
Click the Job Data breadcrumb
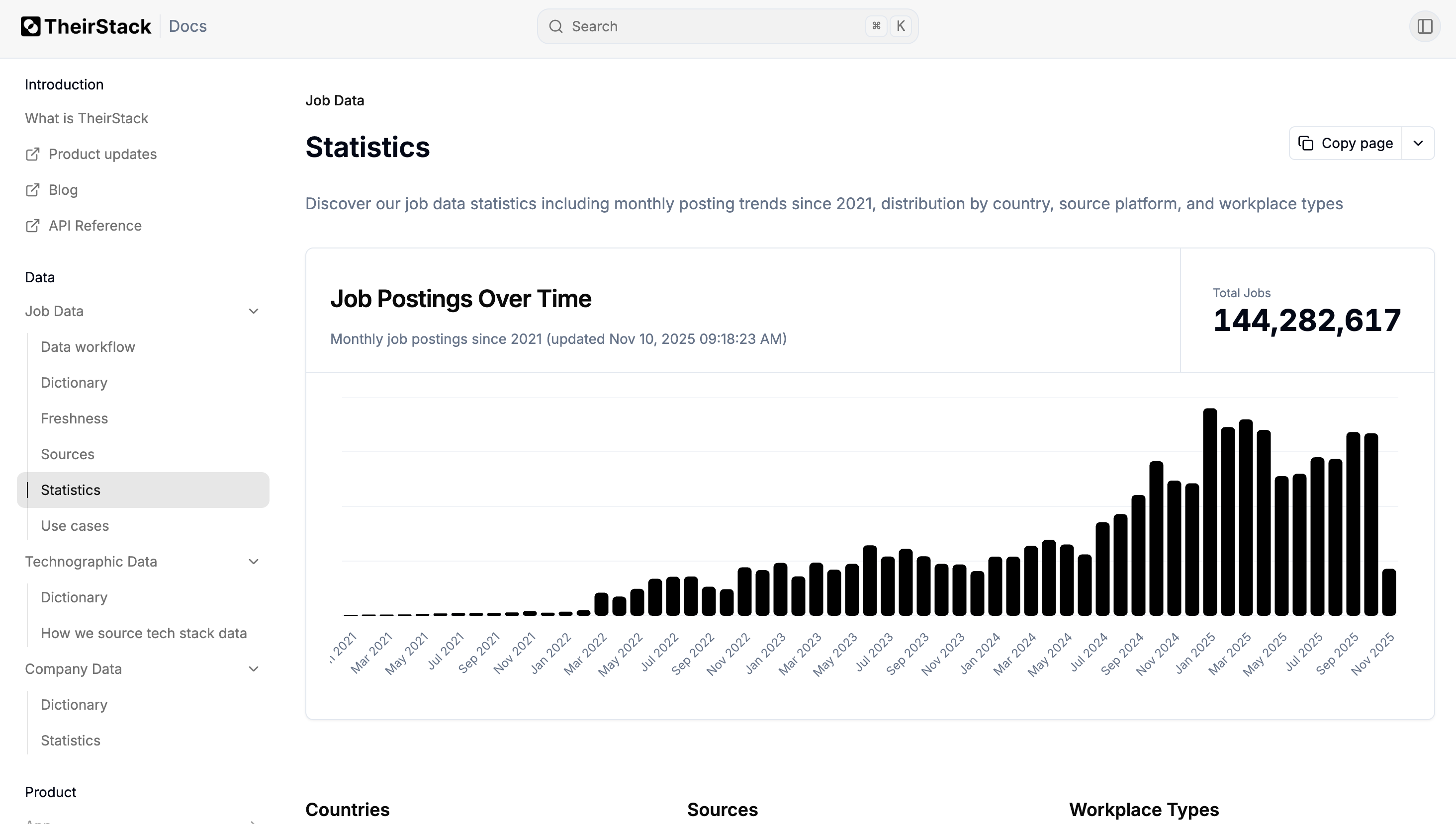(x=335, y=100)
